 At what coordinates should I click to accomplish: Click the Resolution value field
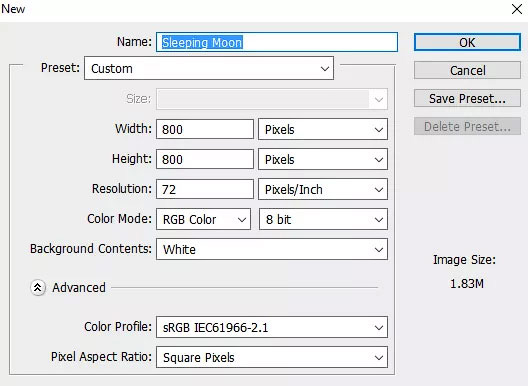click(x=205, y=189)
